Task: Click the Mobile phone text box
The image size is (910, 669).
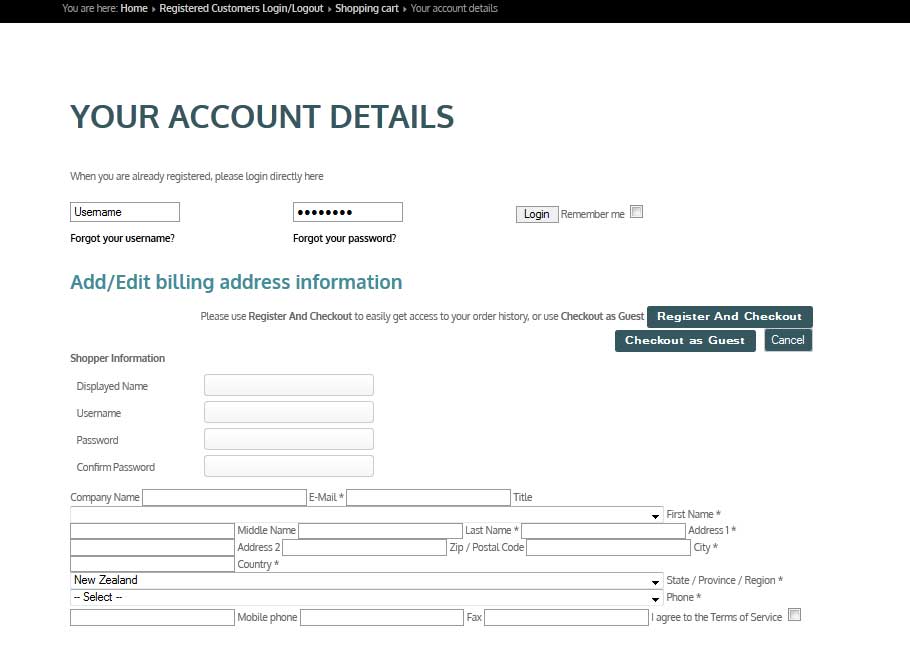Action: pos(382,617)
